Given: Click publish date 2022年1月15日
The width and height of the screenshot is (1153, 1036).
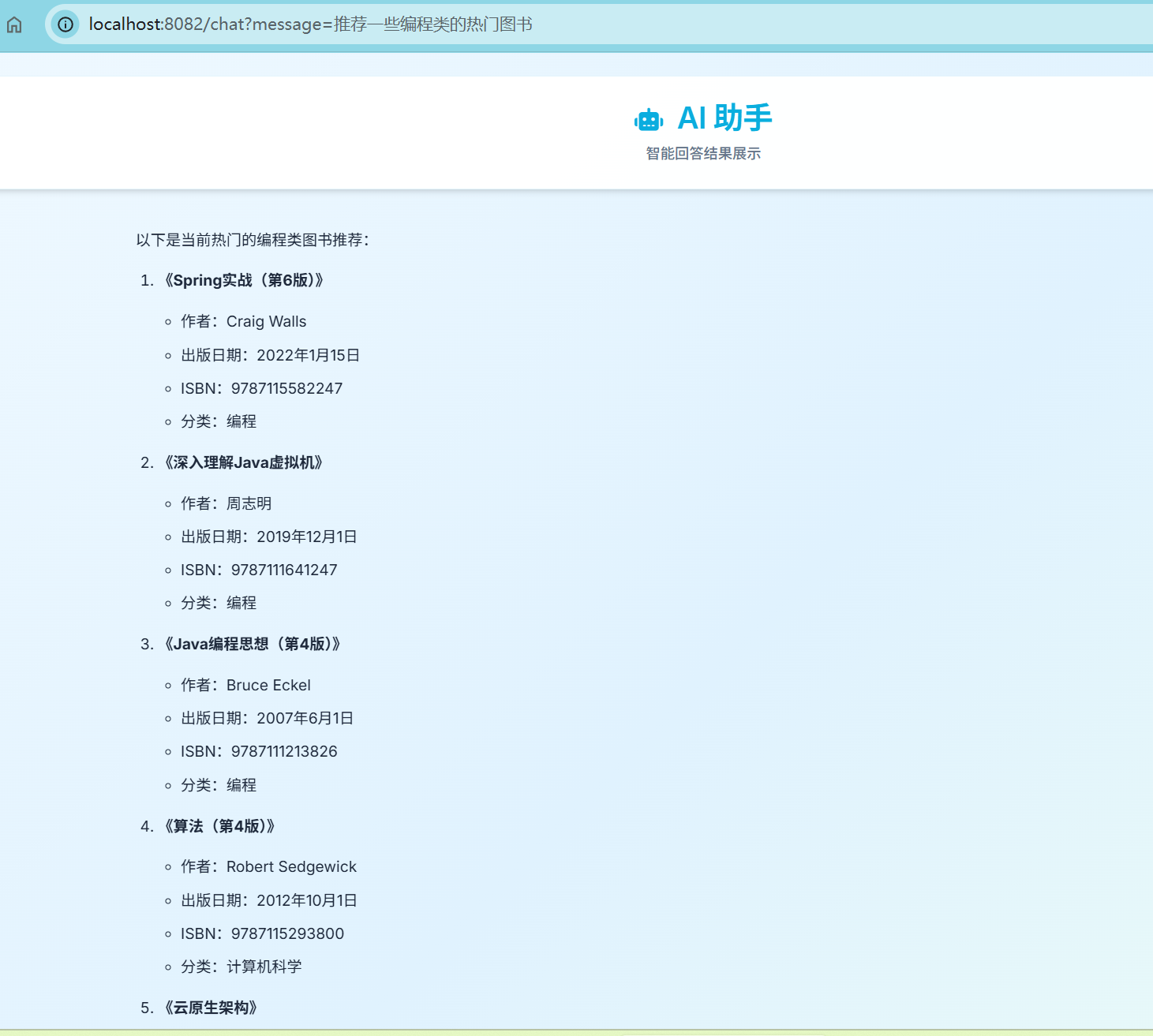Looking at the screenshot, I should 270,355.
